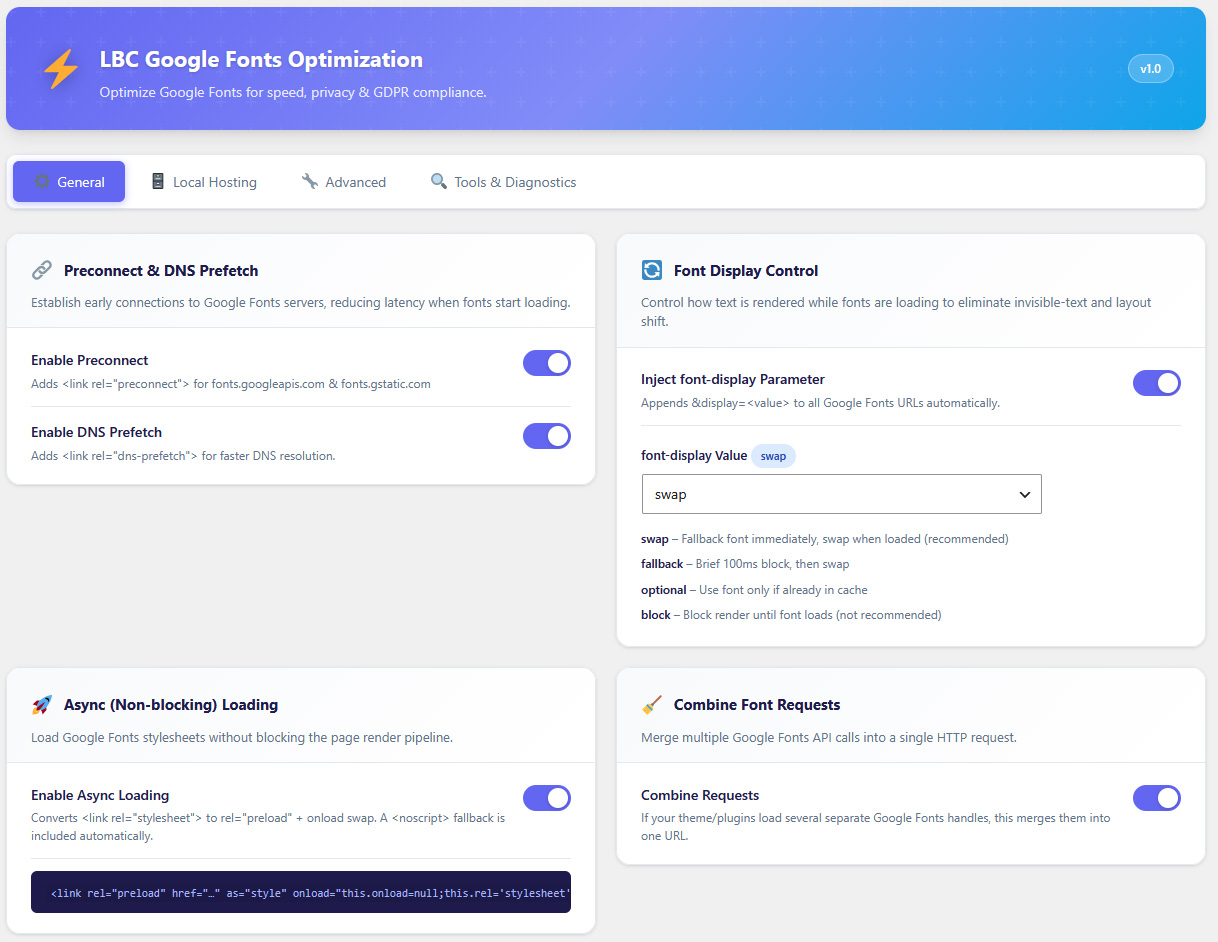This screenshot has width=1218, height=942.
Task: Click the Enable Async Loading label
Action: click(x=100, y=795)
